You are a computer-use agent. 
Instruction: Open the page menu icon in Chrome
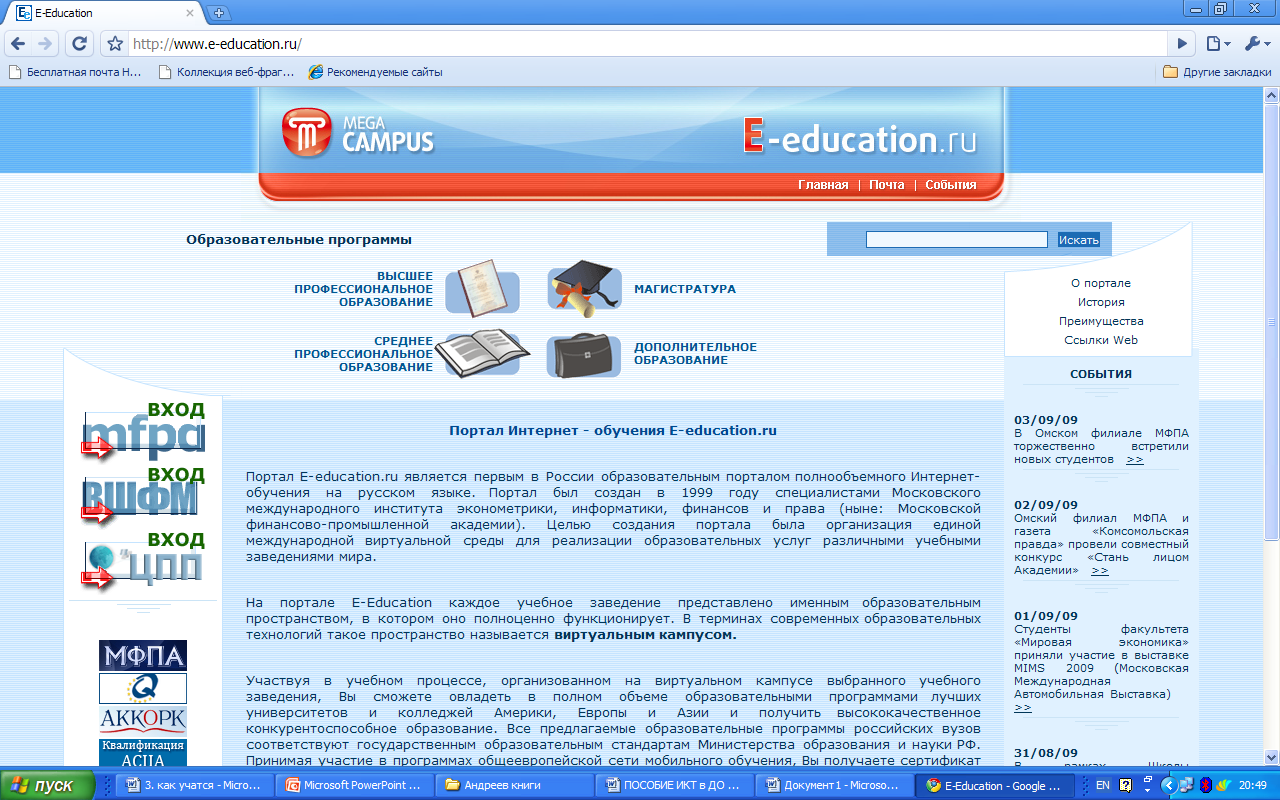point(1217,44)
